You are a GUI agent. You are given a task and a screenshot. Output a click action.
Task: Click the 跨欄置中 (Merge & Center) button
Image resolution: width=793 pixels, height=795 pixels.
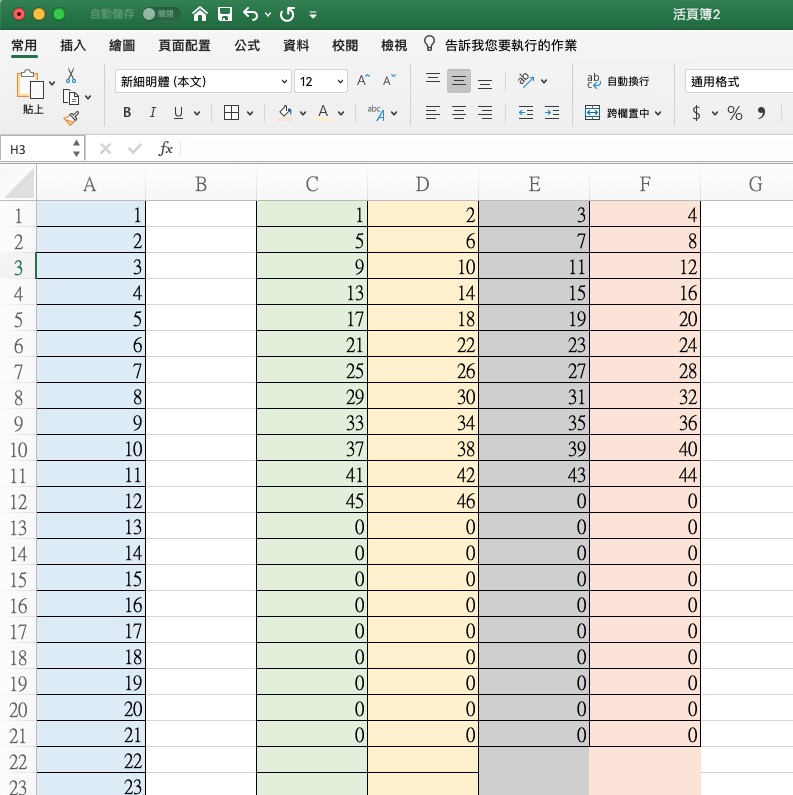point(623,113)
